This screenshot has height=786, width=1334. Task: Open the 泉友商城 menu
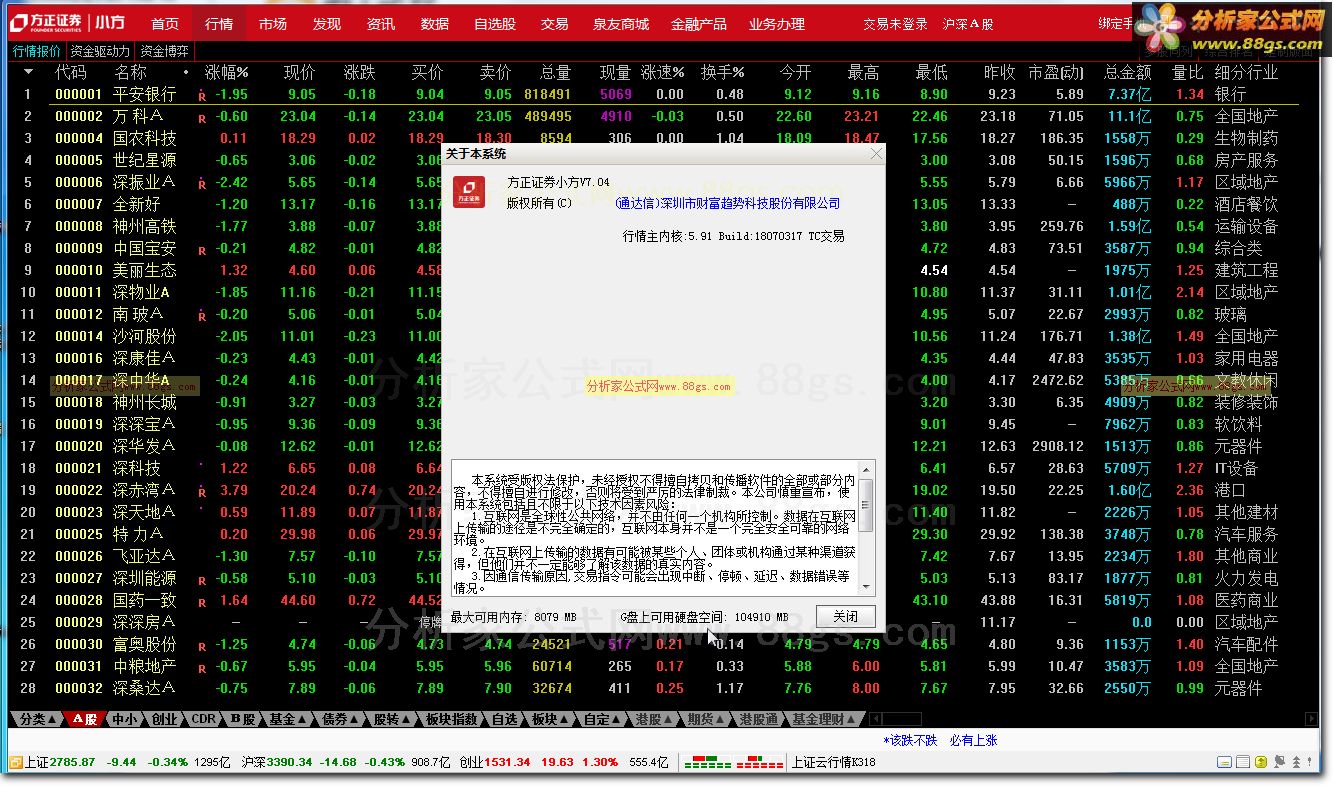click(620, 24)
